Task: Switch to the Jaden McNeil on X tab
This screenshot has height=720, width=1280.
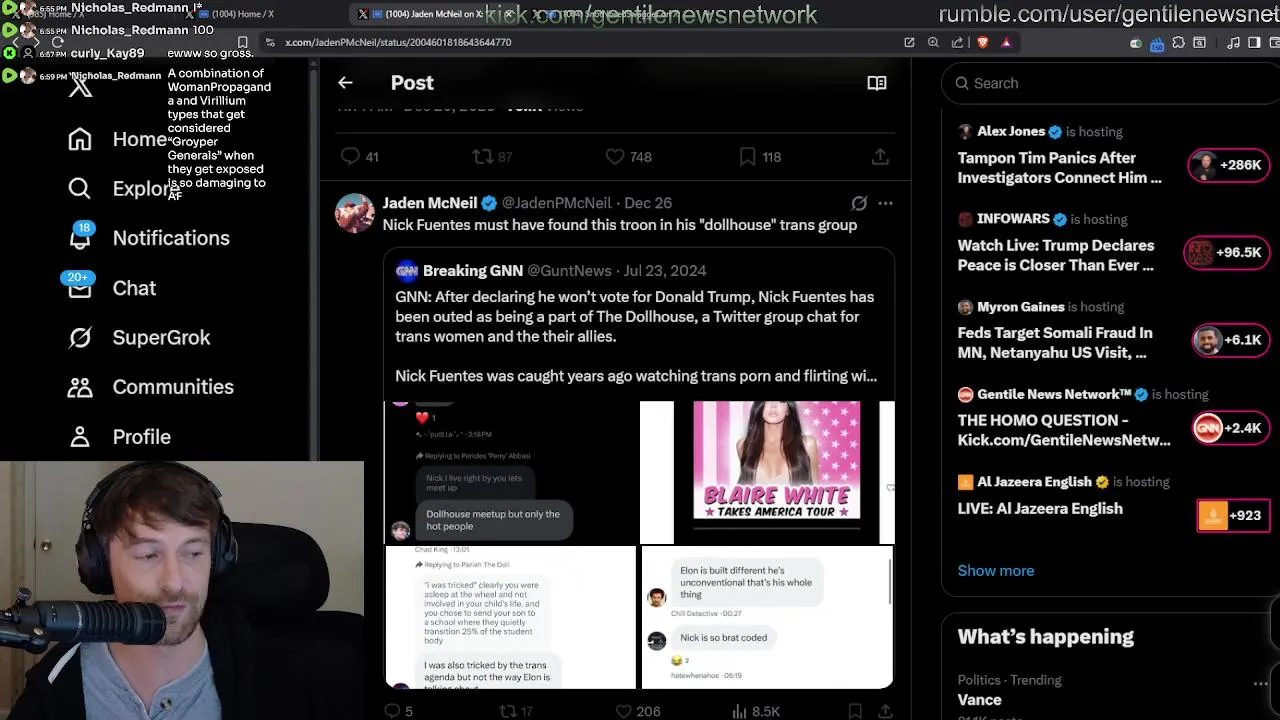Action: point(430,14)
